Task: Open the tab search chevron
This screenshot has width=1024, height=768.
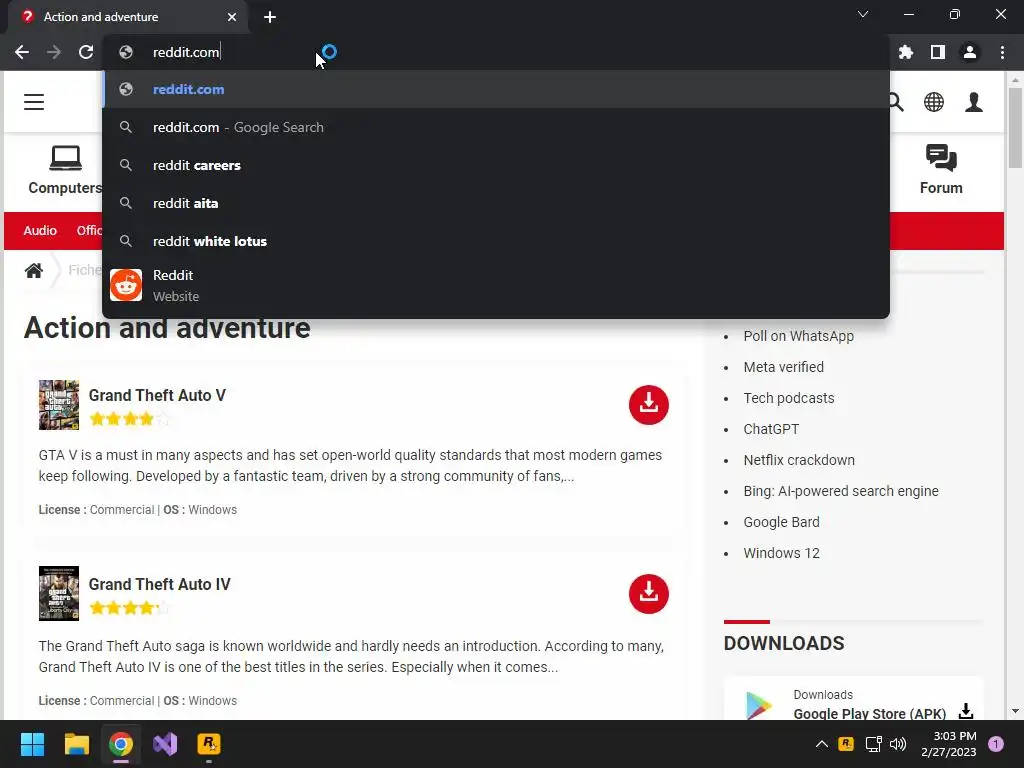Action: point(863,14)
